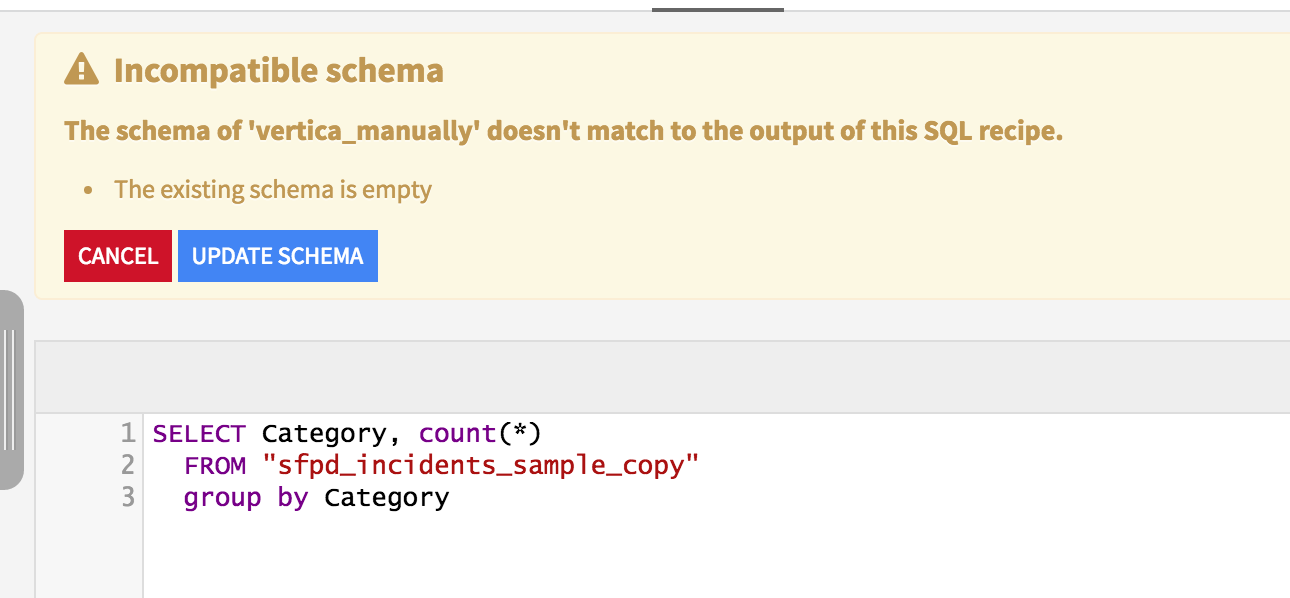Select line number 1 in the gutter

pos(127,433)
